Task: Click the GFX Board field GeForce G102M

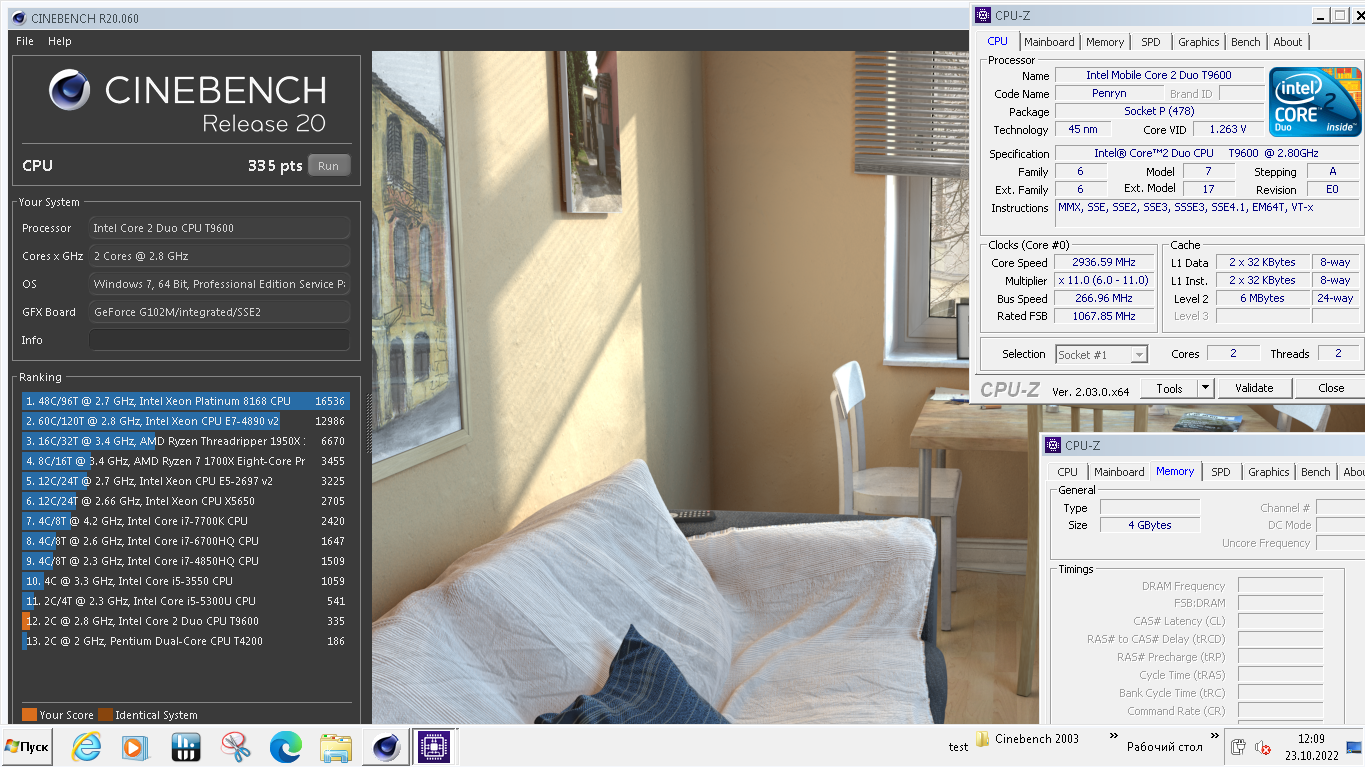Action: (219, 312)
